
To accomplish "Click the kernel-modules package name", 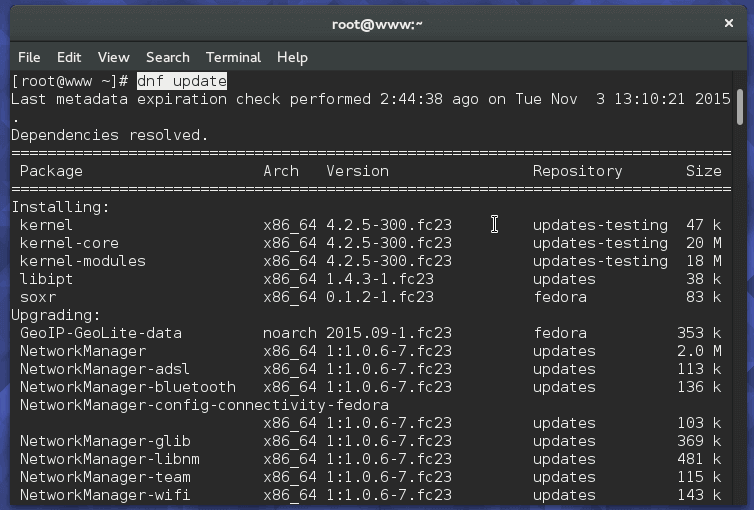I will (82, 261).
